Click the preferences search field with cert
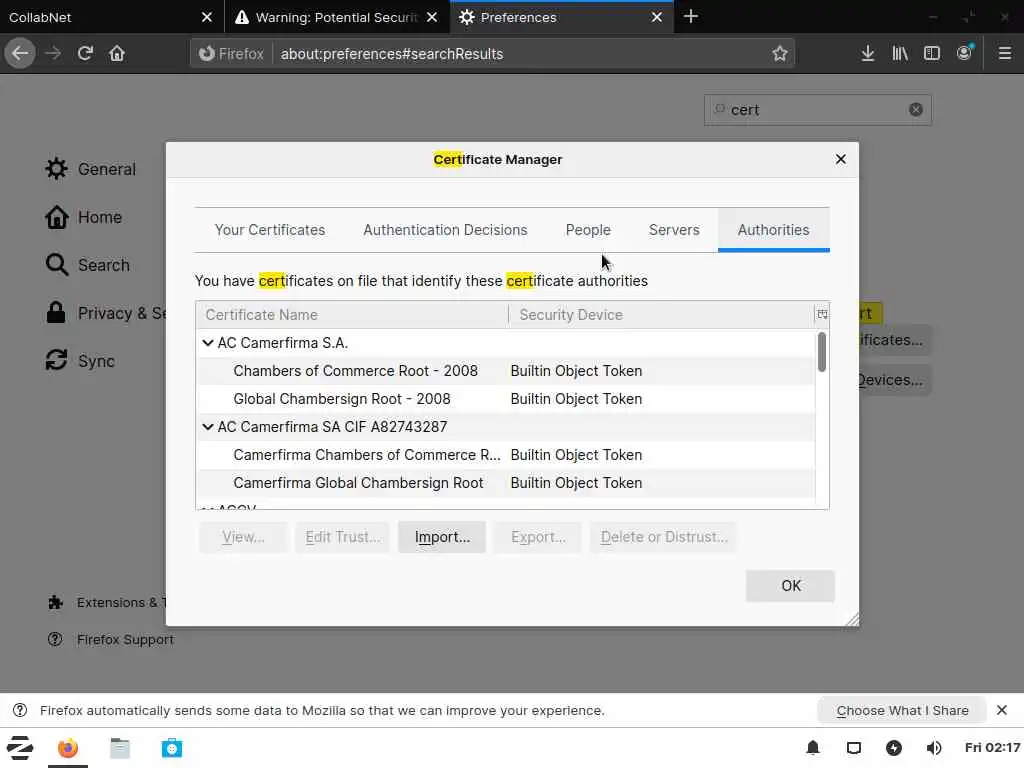 pyautogui.click(x=818, y=110)
